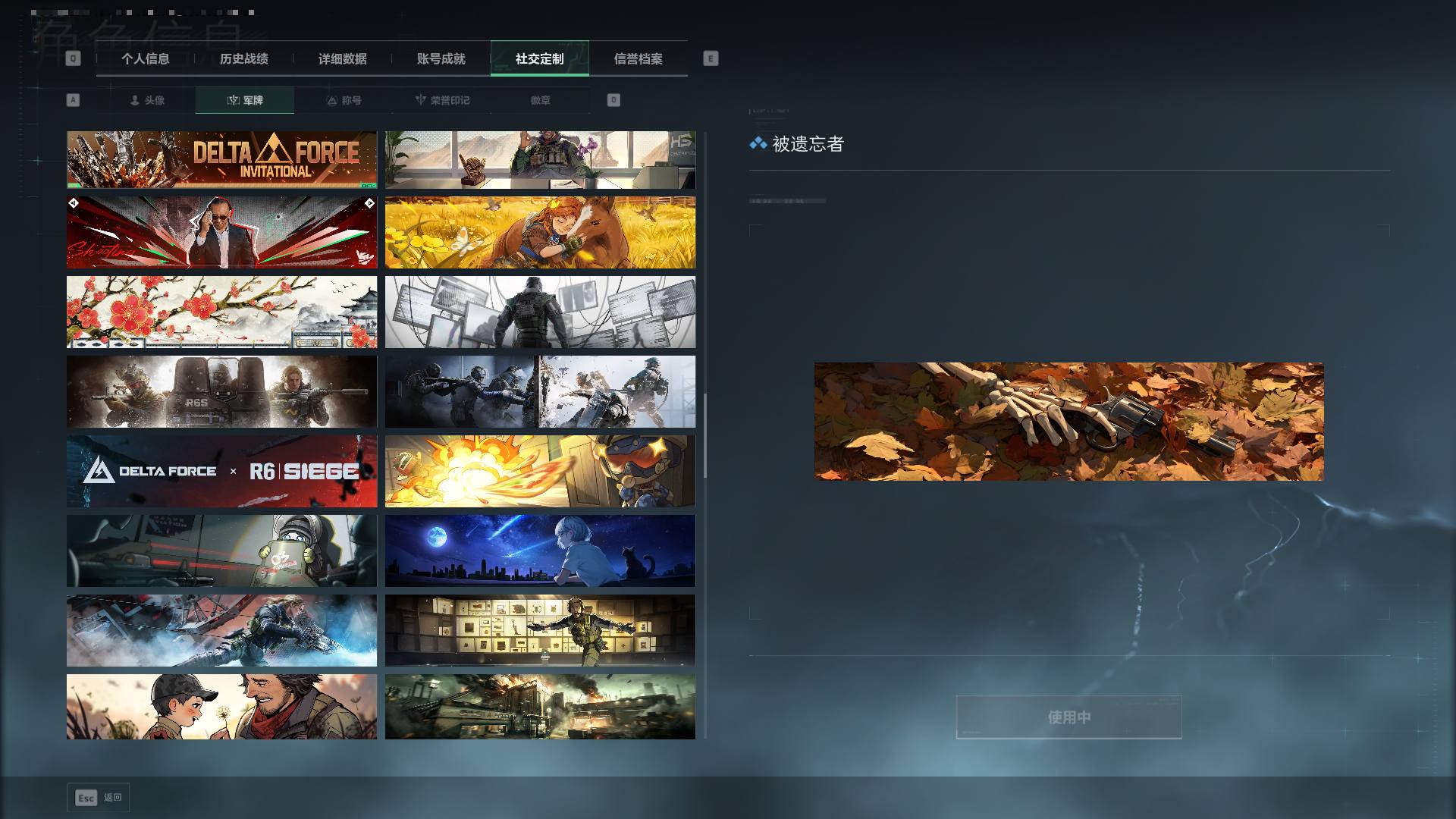Select the Delta Force x R6 Siege banner

221,471
